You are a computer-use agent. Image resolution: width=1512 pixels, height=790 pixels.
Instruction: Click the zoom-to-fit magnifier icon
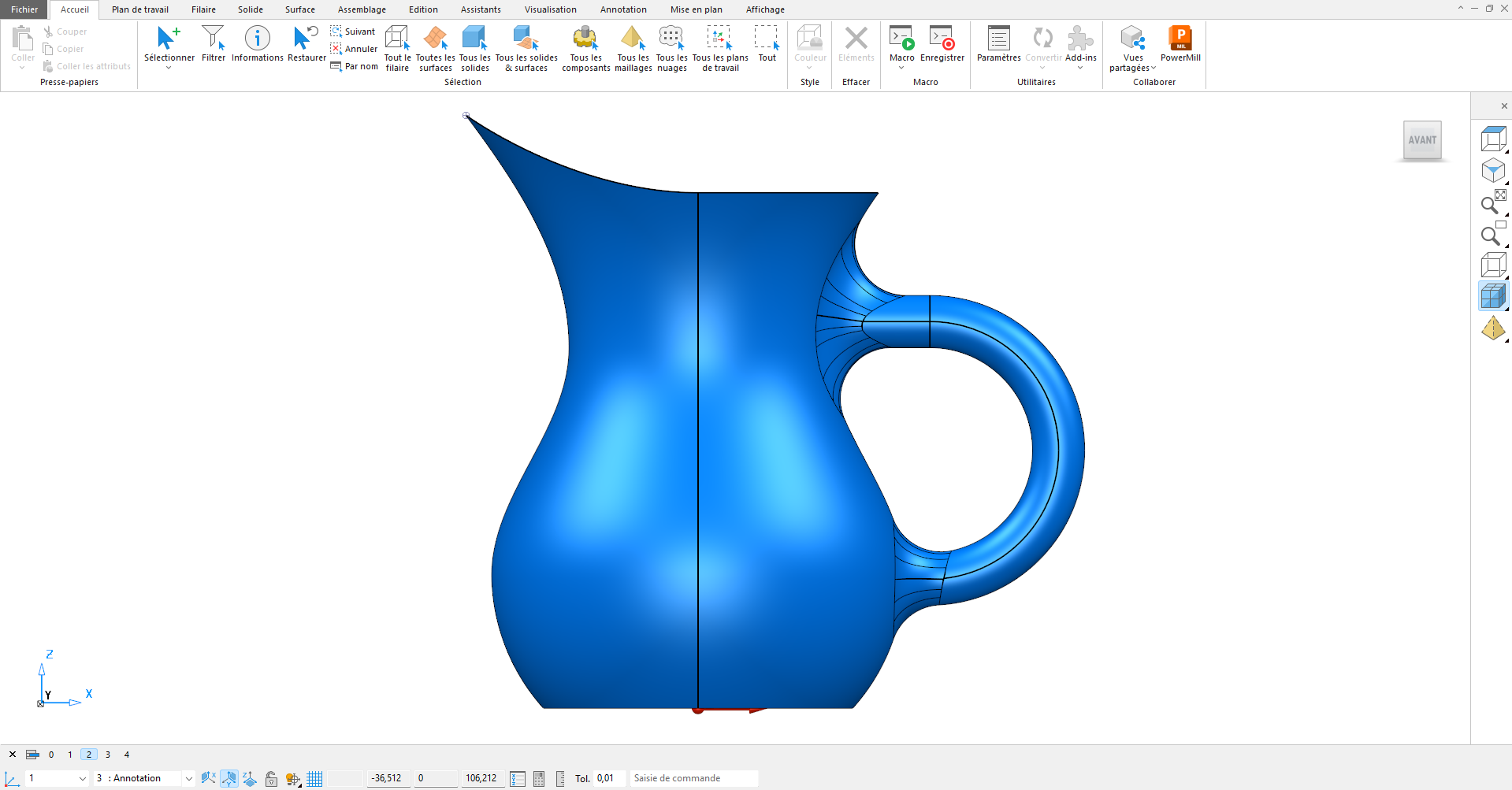(1492, 203)
